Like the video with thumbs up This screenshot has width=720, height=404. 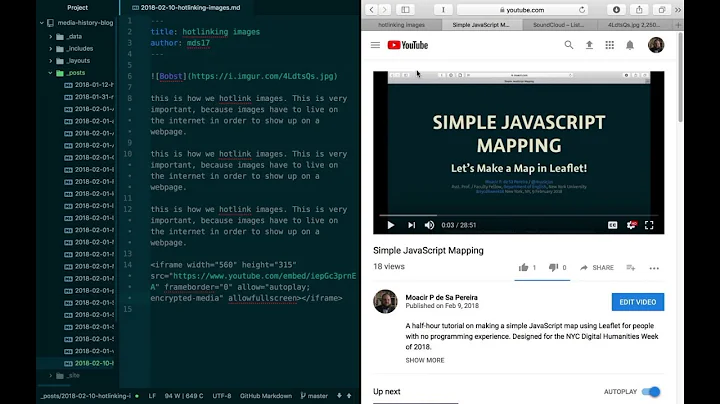coord(527,268)
